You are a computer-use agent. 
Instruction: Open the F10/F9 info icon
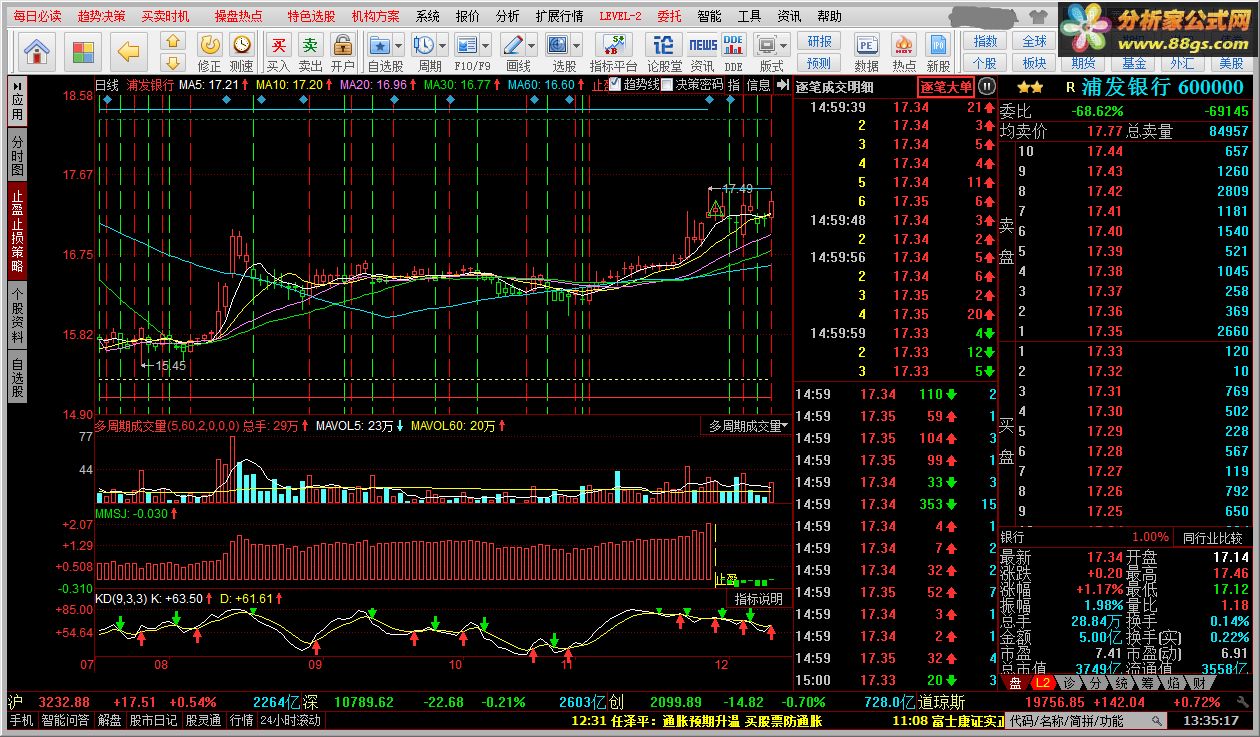[467, 45]
